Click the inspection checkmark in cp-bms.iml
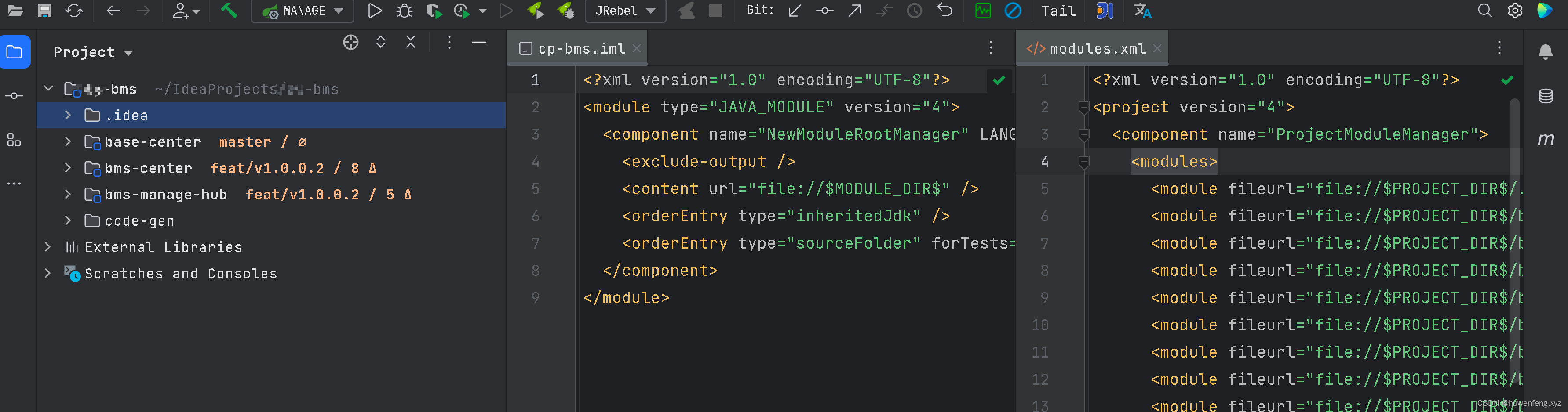 tap(999, 80)
